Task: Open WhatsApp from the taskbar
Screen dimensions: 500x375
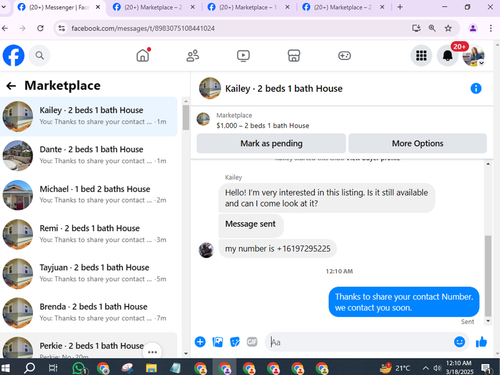Action: [x=79, y=368]
